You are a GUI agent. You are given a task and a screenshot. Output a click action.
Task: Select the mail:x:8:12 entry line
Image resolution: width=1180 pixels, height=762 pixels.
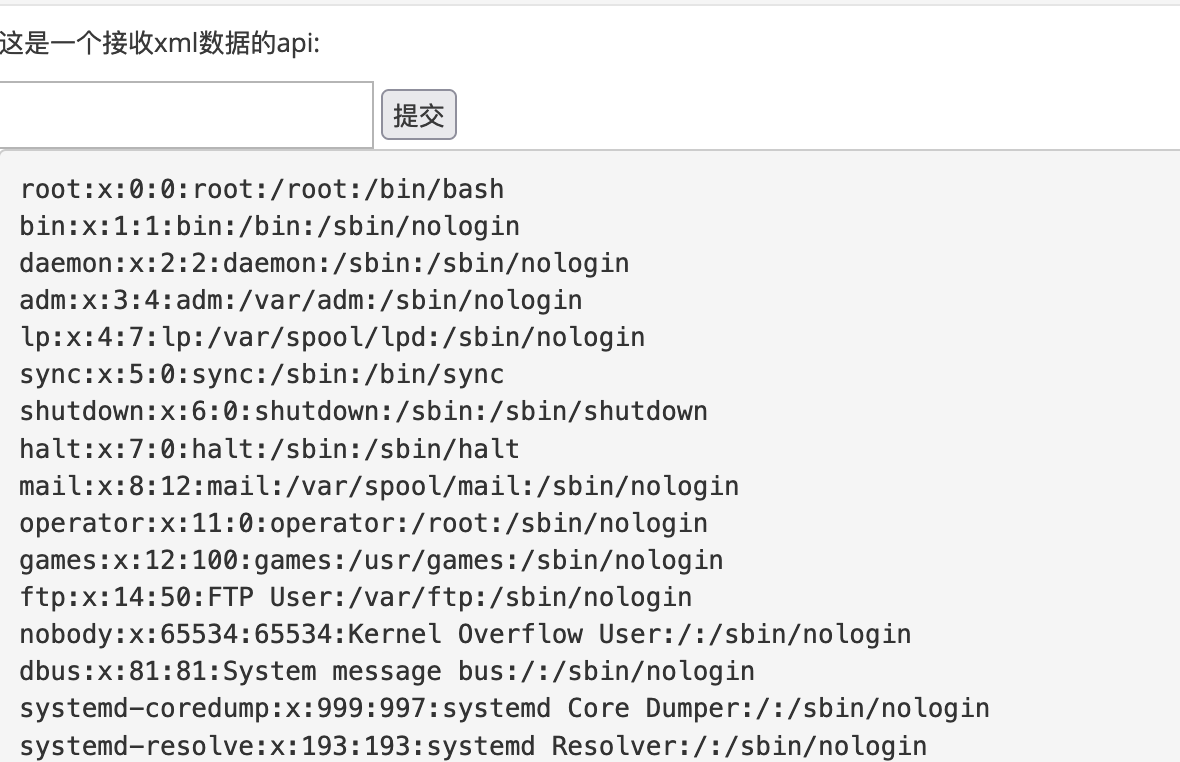[x=379, y=486]
